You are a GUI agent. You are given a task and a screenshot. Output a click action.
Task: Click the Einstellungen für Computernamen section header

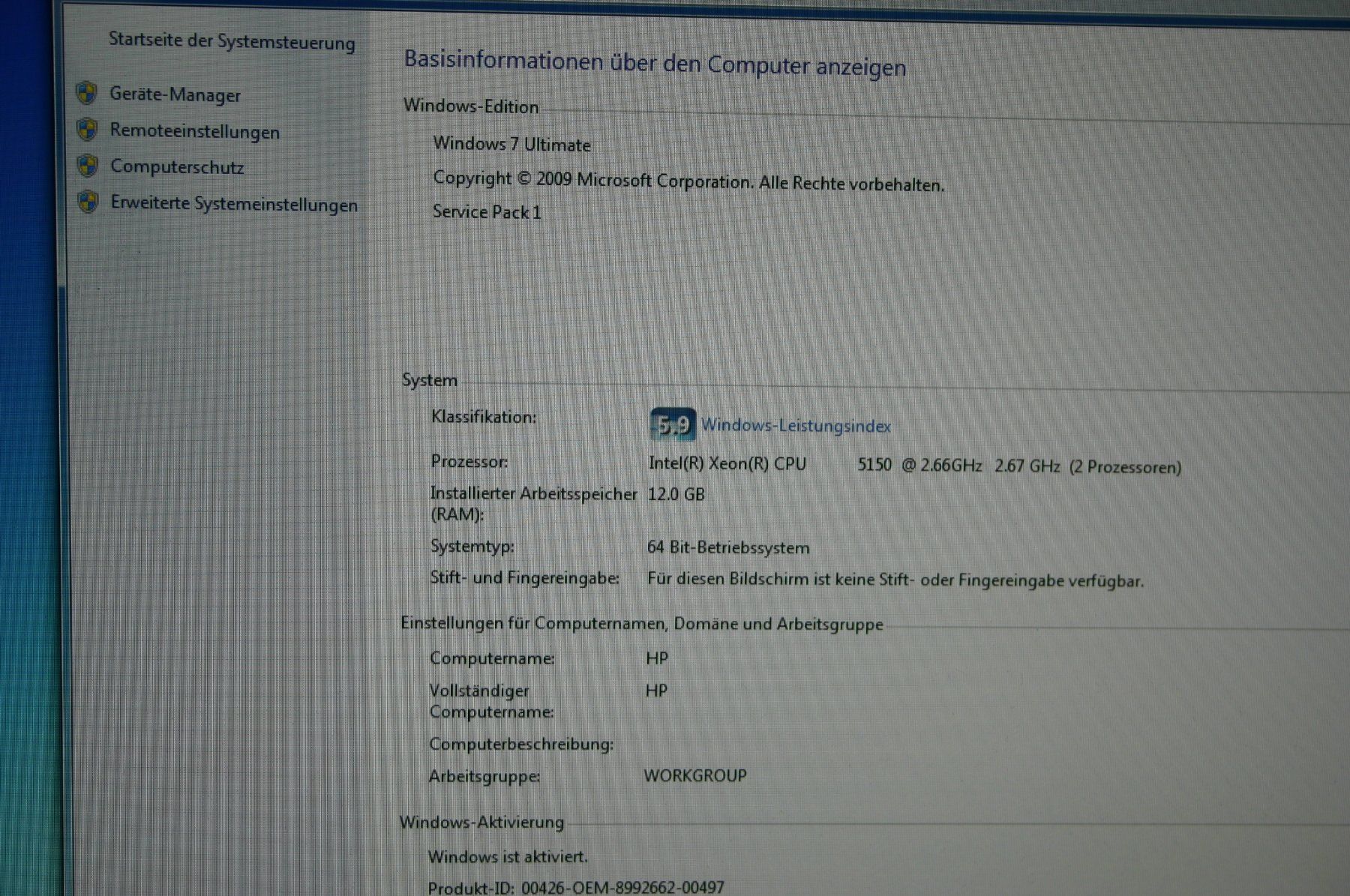[x=642, y=623]
